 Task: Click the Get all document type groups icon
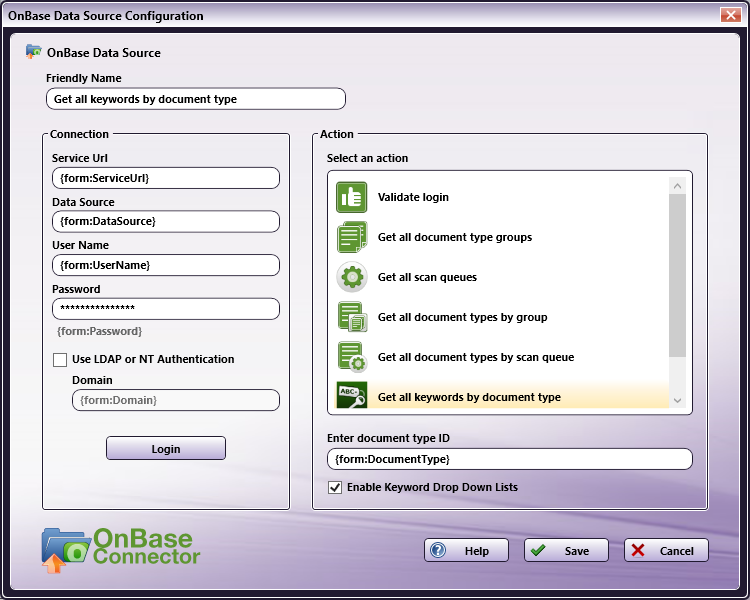point(352,237)
